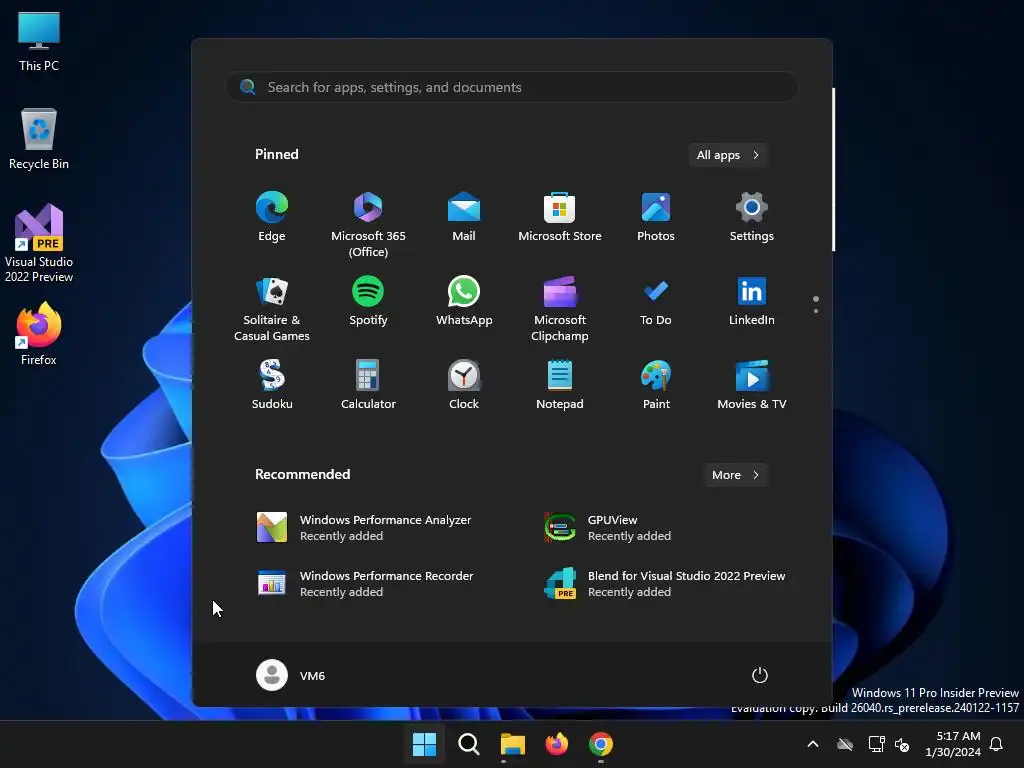1024x768 pixels.
Task: Open Settings from pinned apps
Action: (752, 217)
